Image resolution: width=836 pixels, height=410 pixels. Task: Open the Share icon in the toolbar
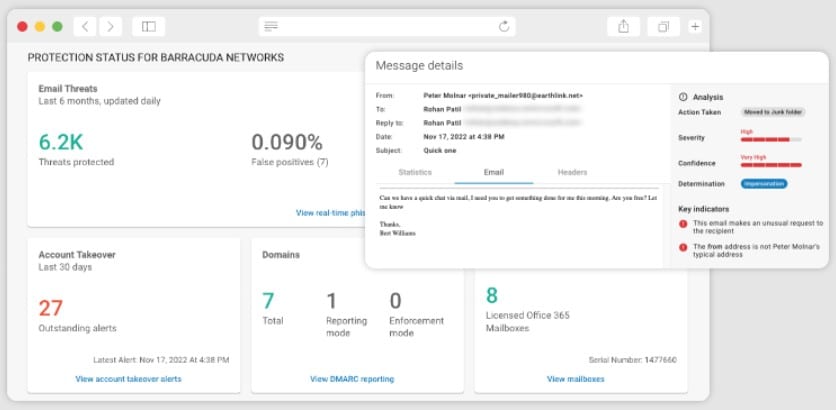(623, 27)
